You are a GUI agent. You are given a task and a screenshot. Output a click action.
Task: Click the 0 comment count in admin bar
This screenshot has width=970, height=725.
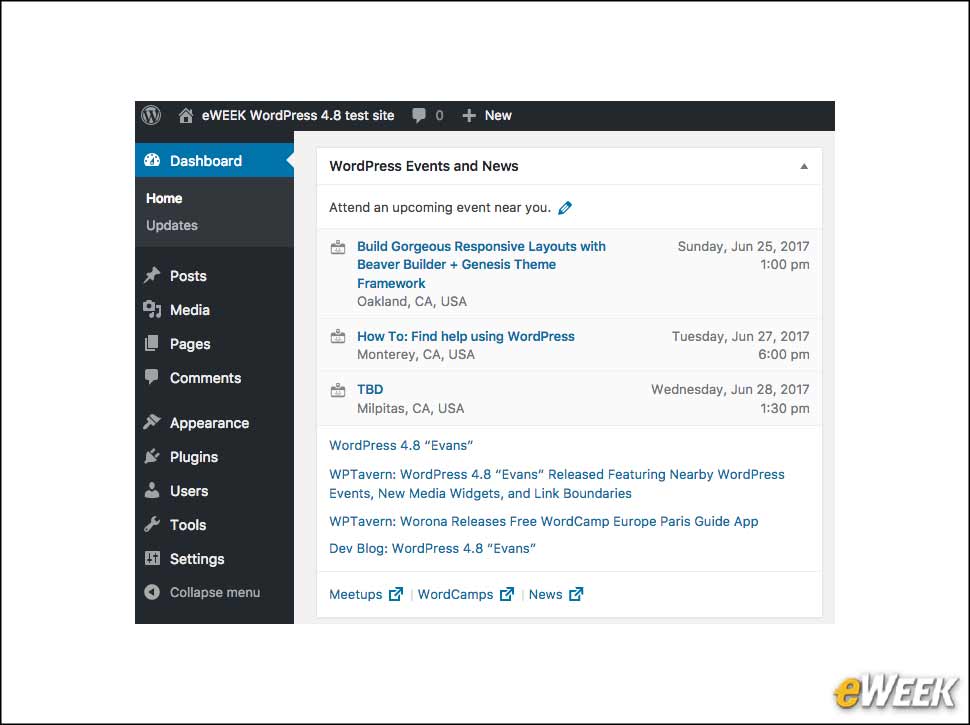click(439, 116)
